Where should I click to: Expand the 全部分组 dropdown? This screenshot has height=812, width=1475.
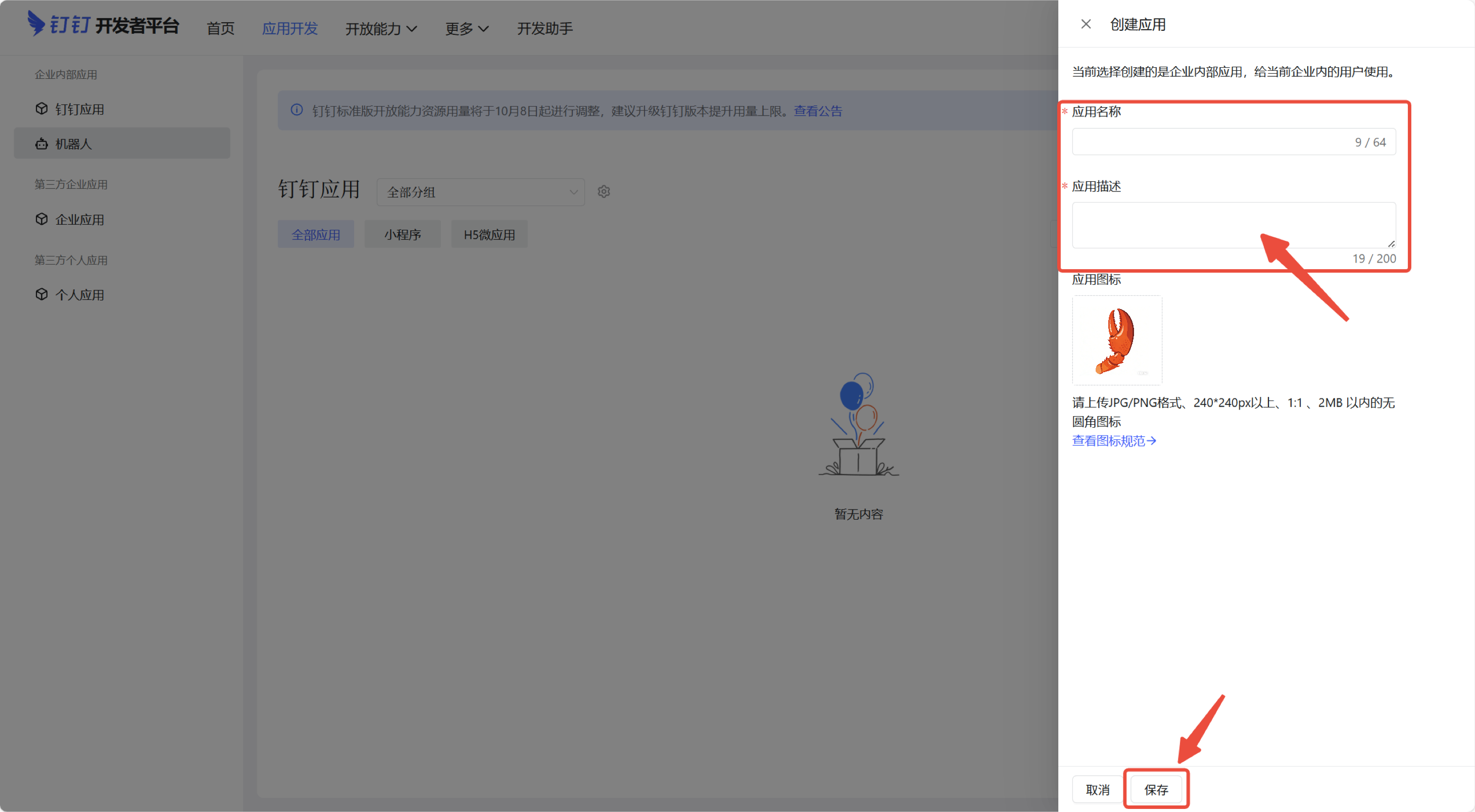click(x=480, y=192)
